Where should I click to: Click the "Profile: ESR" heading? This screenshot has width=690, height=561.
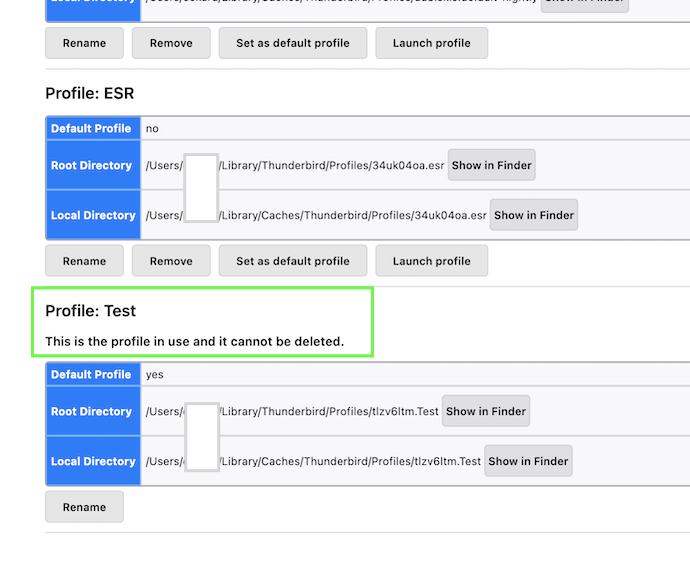[x=90, y=93]
